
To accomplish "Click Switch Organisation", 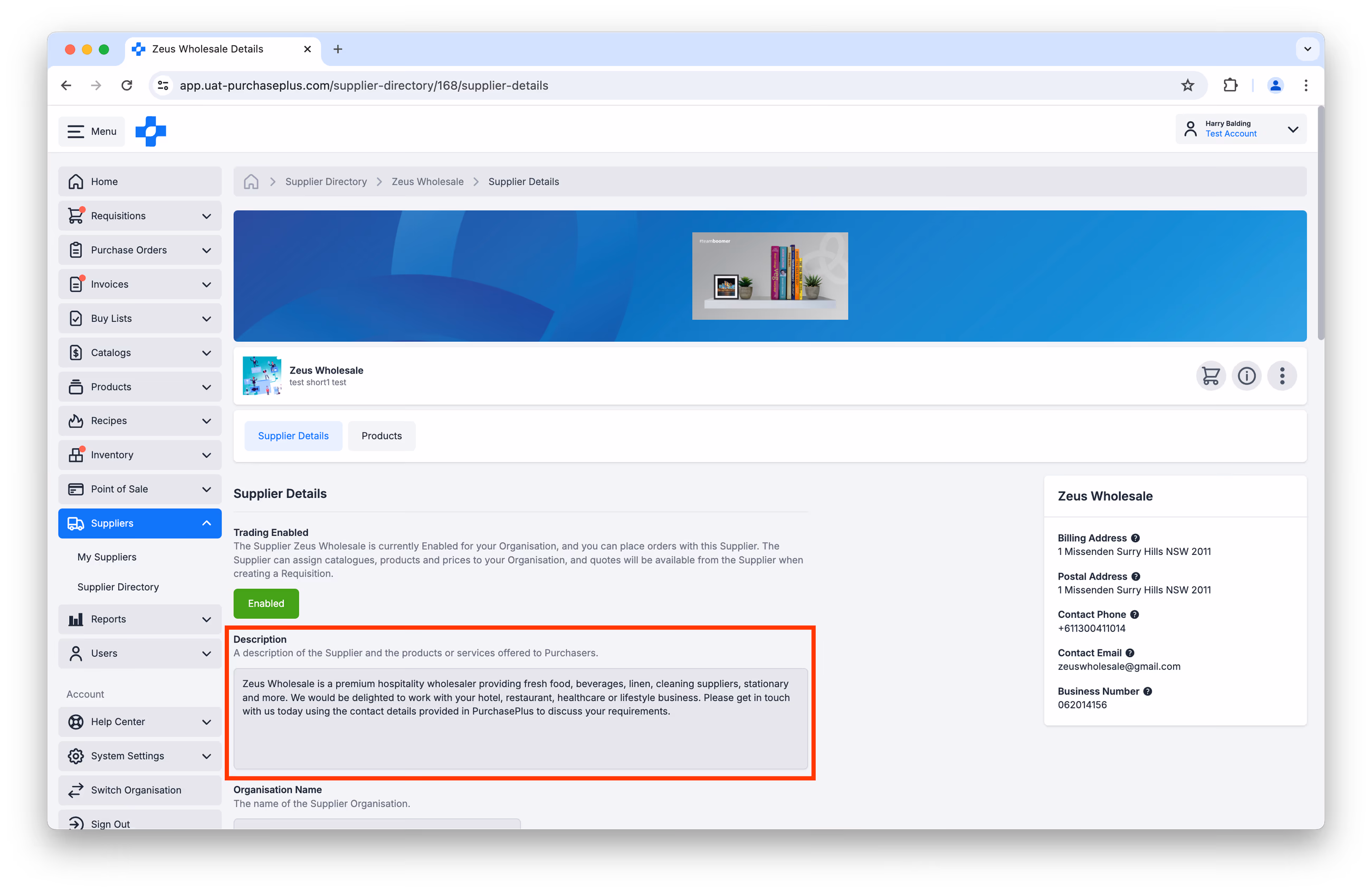I will 140,790.
